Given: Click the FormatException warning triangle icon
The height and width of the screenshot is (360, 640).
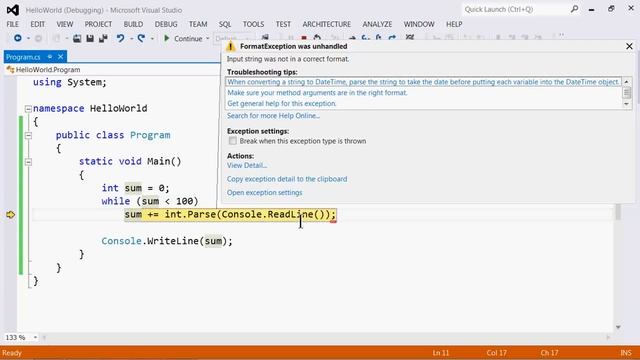Looking at the screenshot, I should [x=231, y=46].
